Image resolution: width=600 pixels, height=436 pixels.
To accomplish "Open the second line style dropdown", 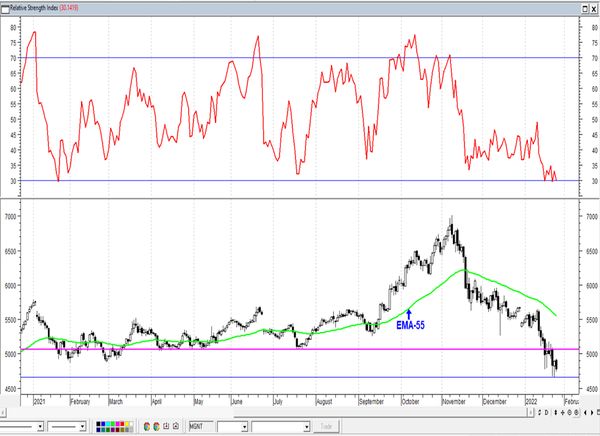I will coord(84,426).
